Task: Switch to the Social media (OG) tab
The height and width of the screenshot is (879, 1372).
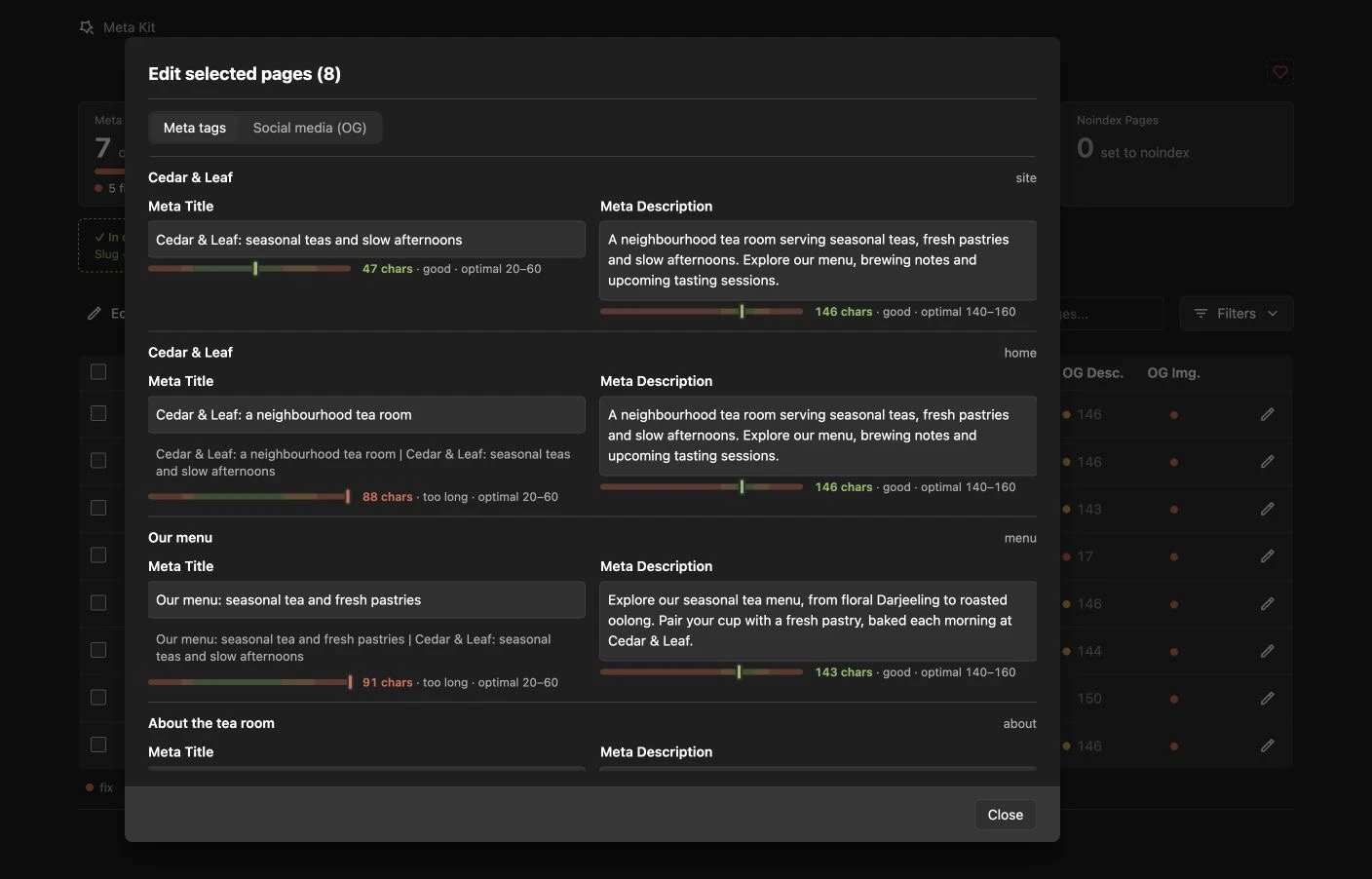Action: tap(310, 128)
